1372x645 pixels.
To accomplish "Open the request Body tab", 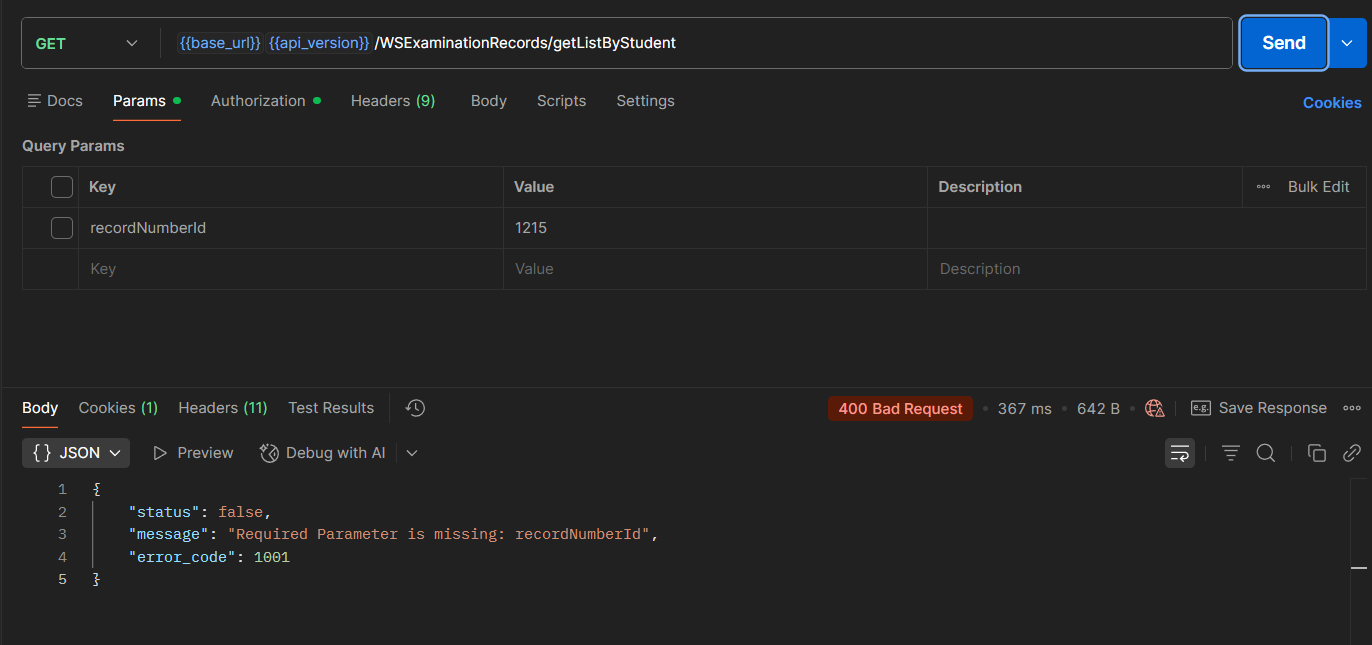I will point(489,101).
